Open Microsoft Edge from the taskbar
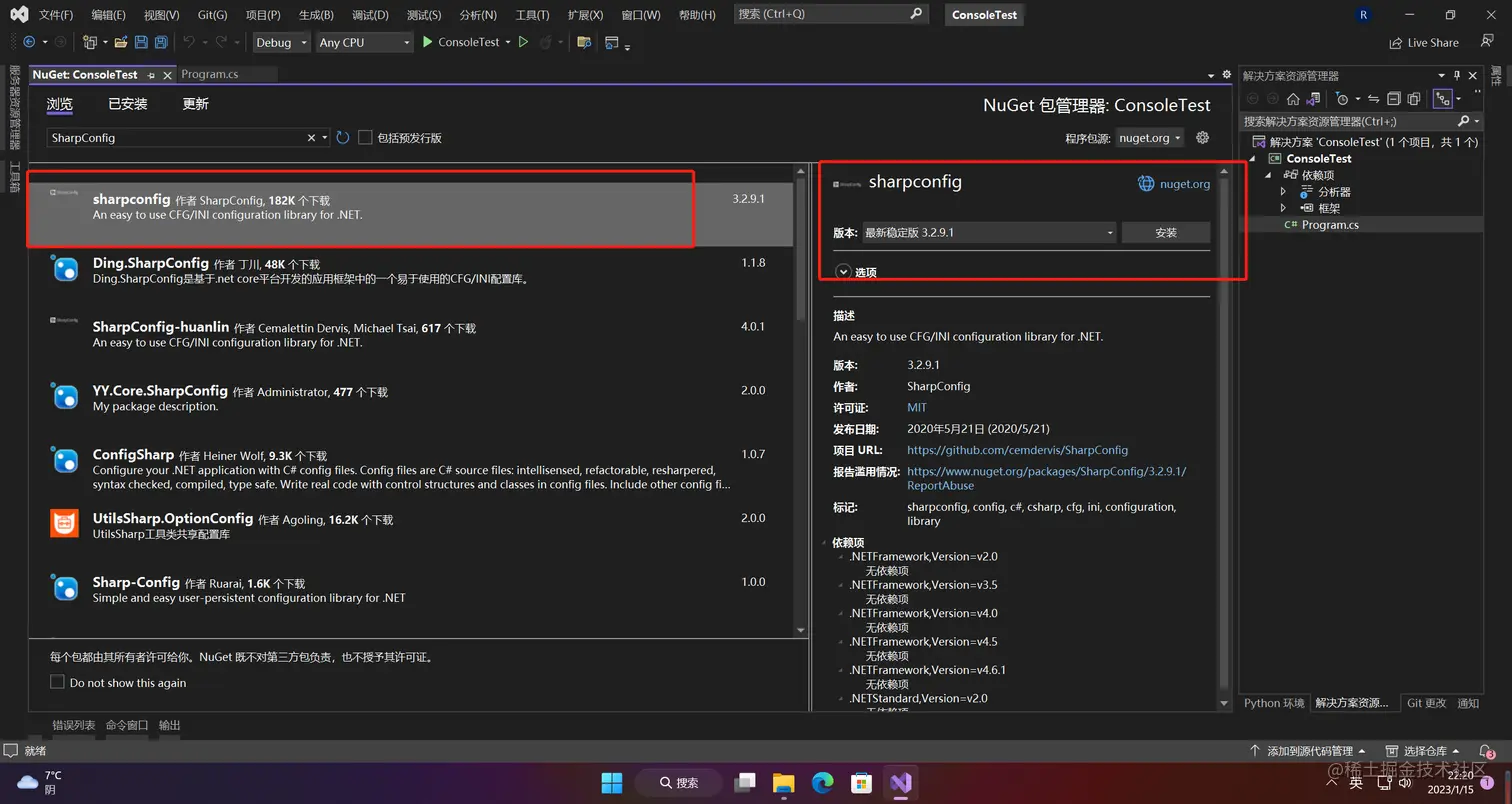The image size is (1512, 804). (822, 783)
